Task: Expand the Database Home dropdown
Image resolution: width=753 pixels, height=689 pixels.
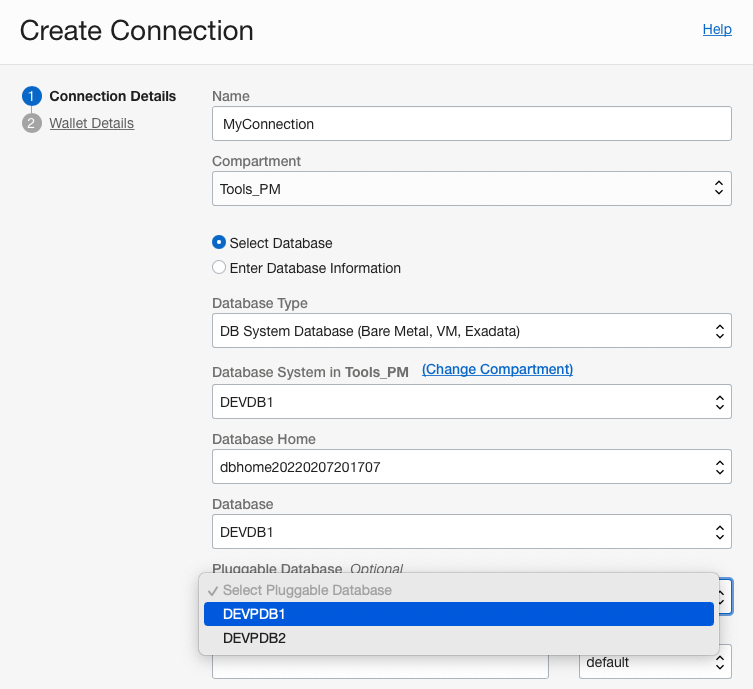Action: coord(471,466)
